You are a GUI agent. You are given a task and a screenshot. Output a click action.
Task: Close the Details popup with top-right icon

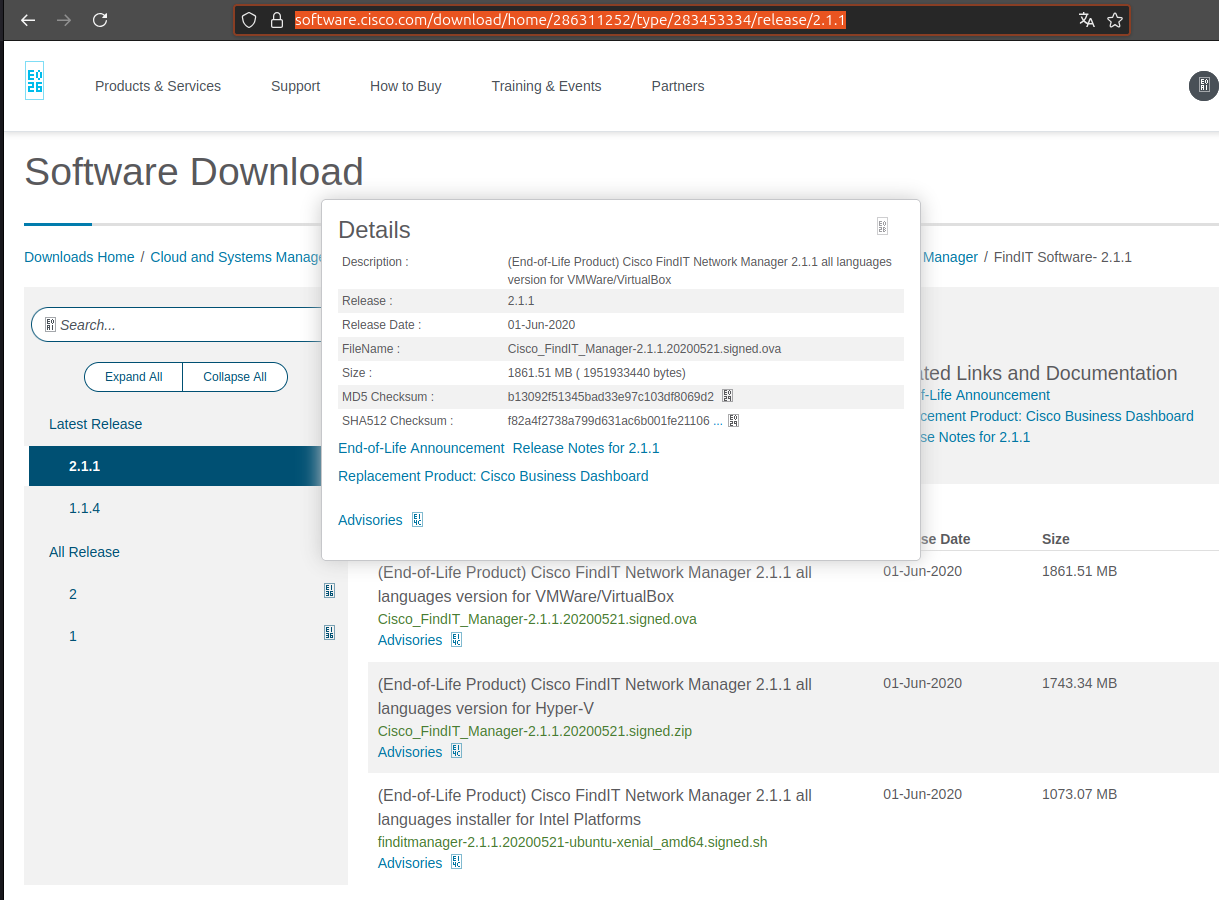882,226
